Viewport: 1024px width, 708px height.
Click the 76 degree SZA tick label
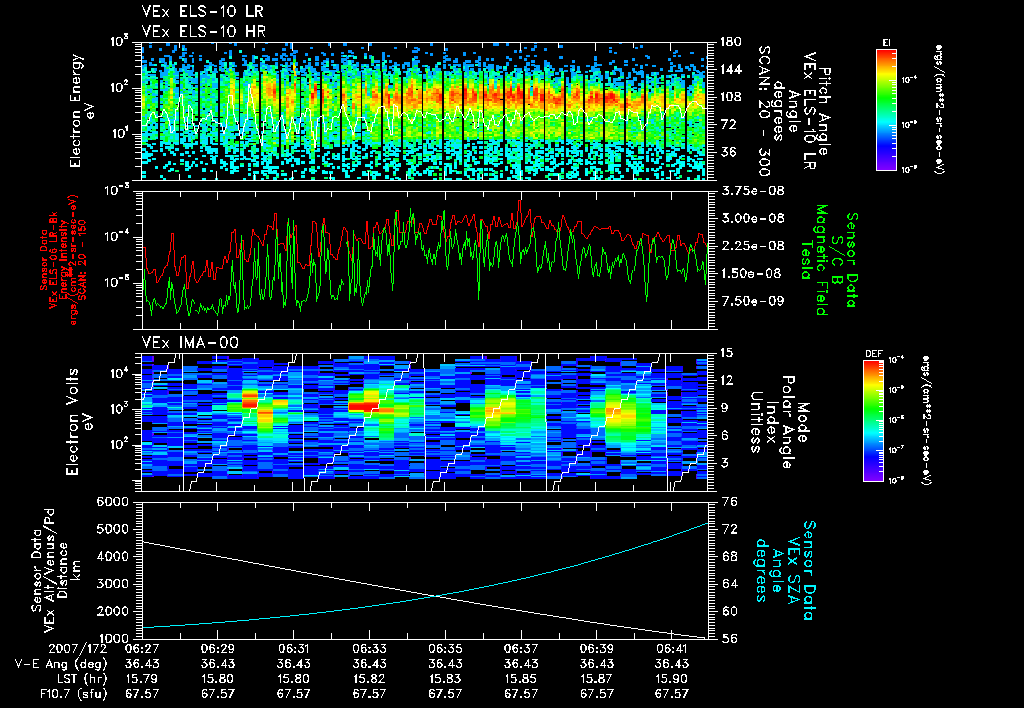point(729,502)
